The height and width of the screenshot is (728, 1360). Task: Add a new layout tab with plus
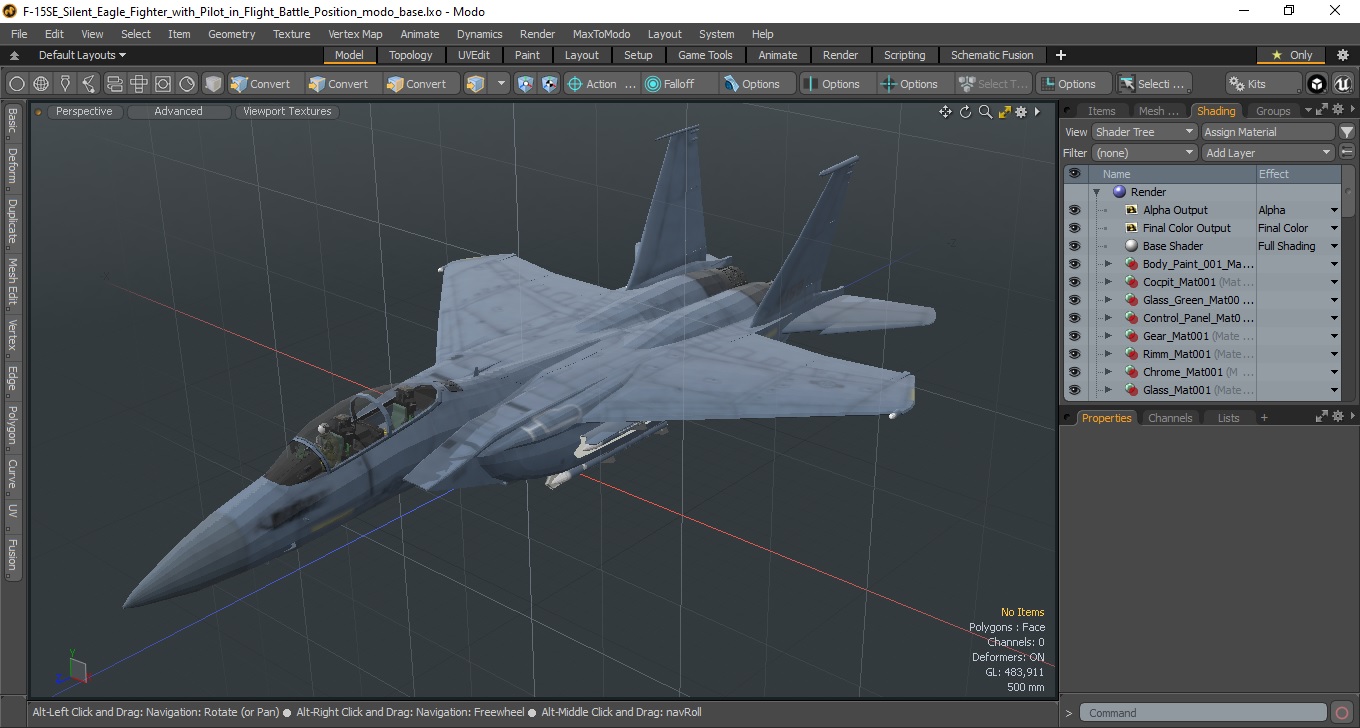tap(1061, 55)
